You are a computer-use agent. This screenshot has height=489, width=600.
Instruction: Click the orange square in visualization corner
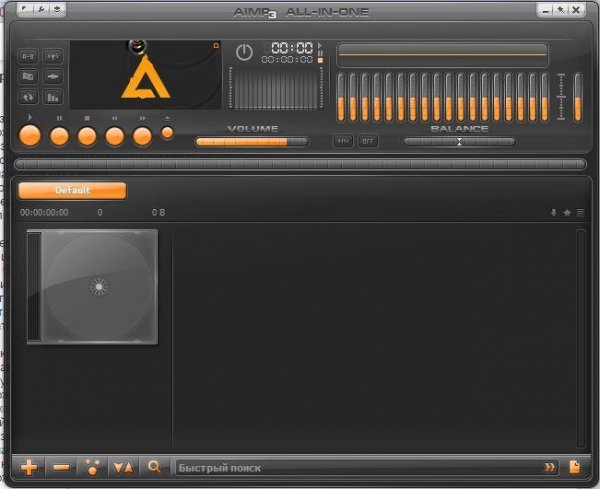pos(216,46)
